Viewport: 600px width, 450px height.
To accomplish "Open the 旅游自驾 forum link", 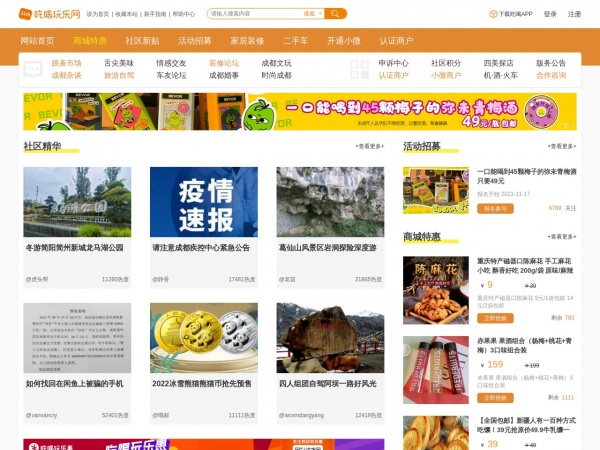I will point(119,75).
